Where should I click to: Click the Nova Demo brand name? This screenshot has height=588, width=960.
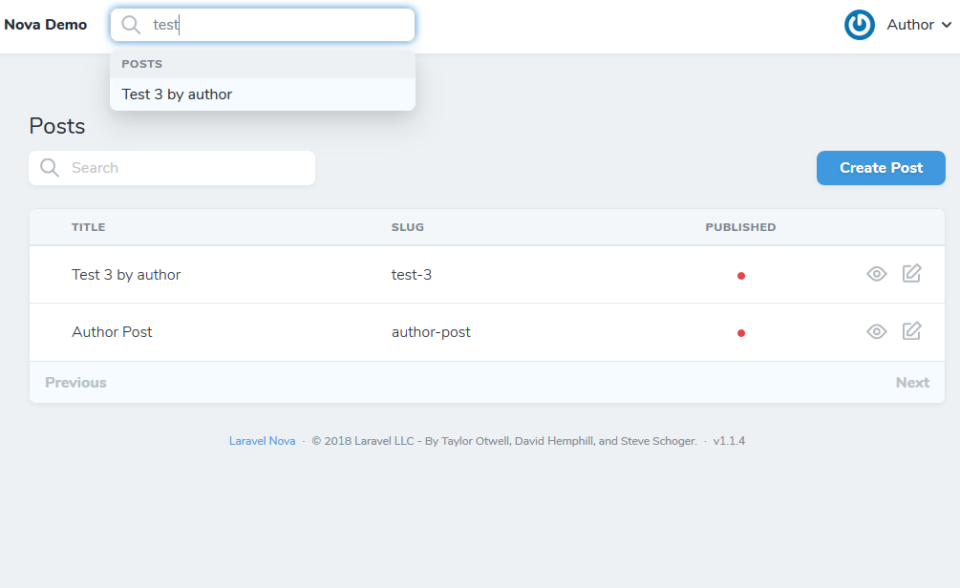(46, 24)
